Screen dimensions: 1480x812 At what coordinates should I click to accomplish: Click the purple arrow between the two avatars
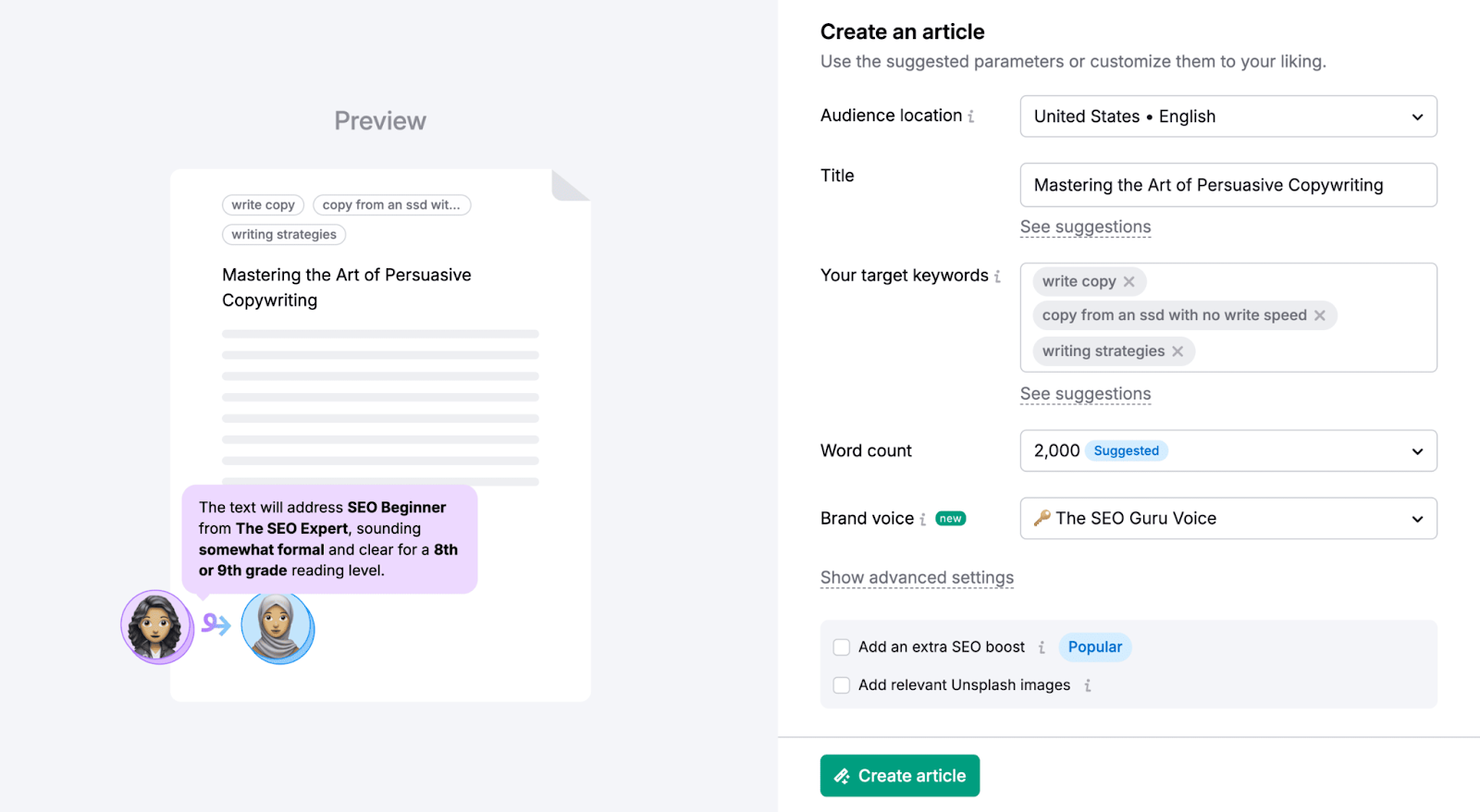(216, 626)
